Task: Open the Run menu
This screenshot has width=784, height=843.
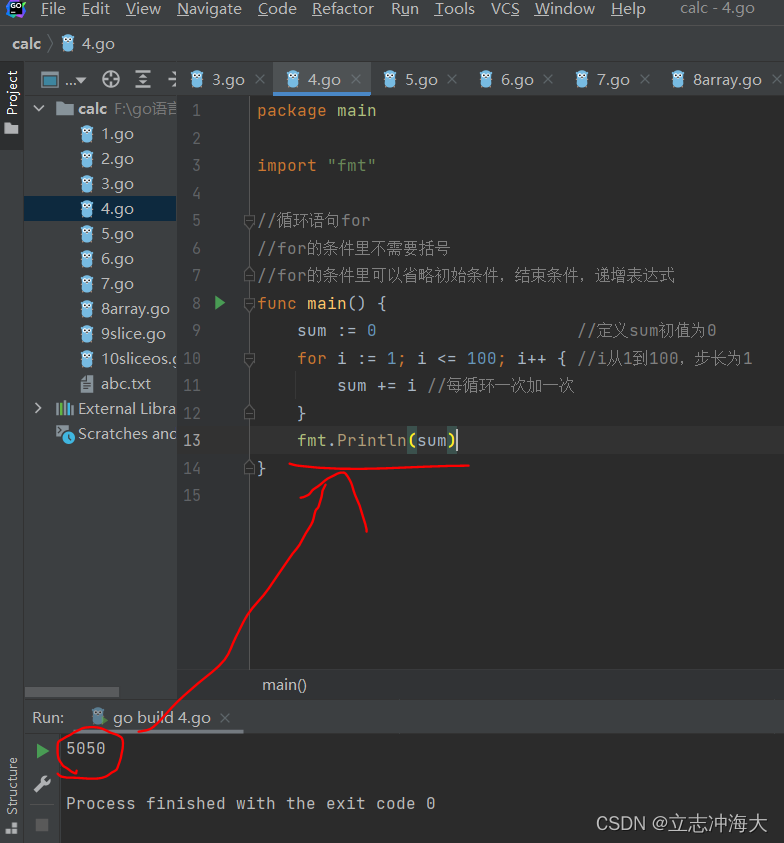Action: click(x=404, y=9)
